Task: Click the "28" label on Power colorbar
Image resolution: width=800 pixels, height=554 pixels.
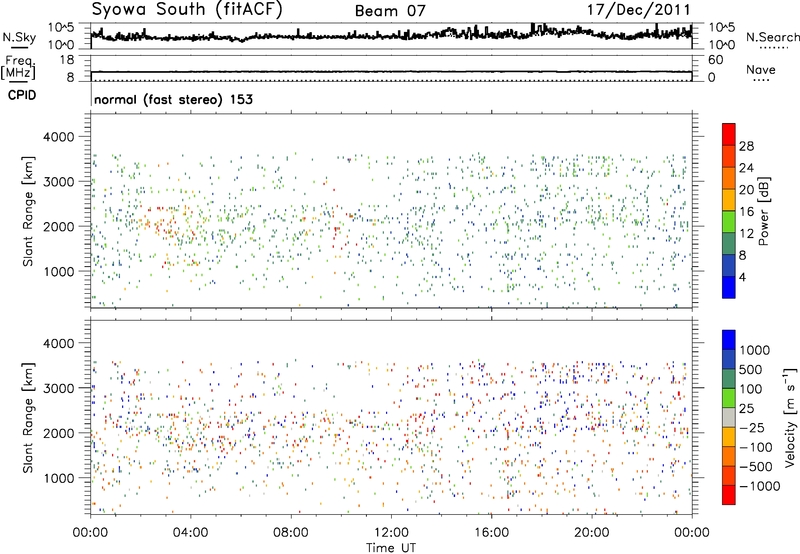Action: [746, 146]
